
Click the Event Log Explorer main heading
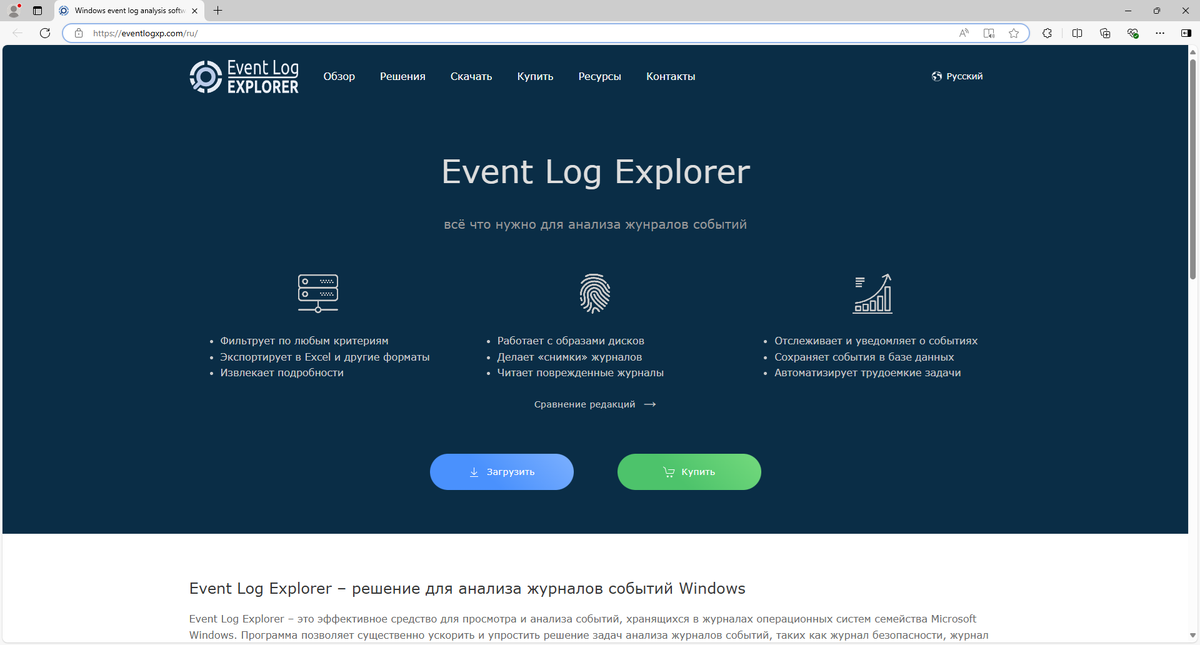tap(595, 172)
